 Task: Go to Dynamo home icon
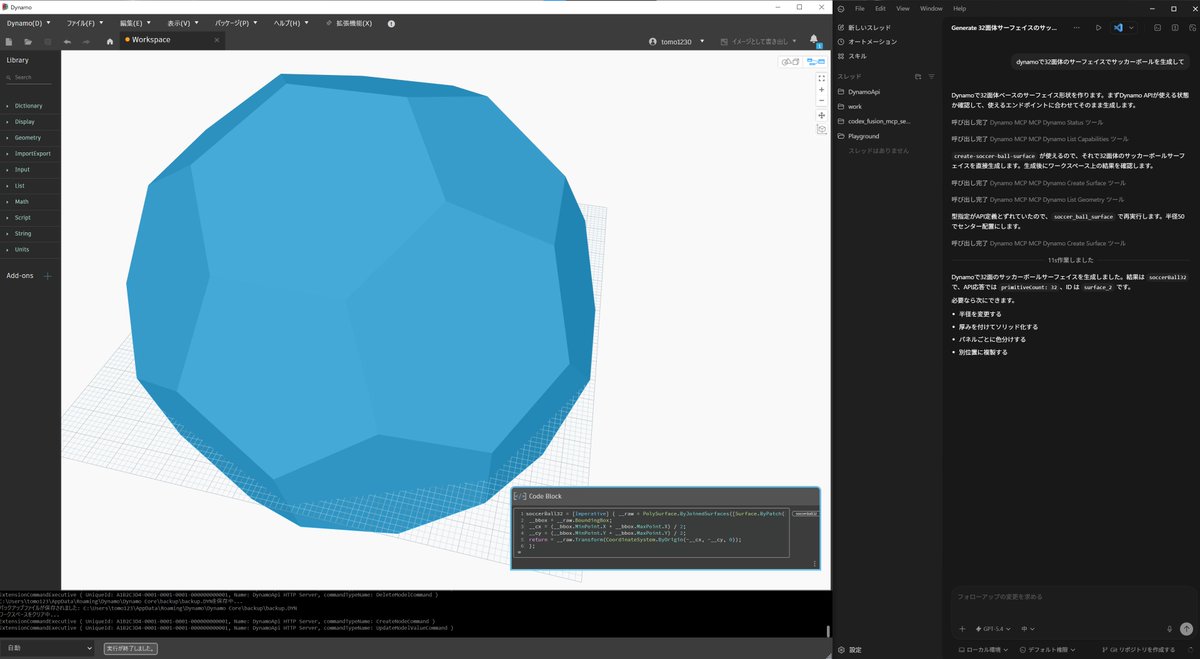pyautogui.click(x=110, y=41)
